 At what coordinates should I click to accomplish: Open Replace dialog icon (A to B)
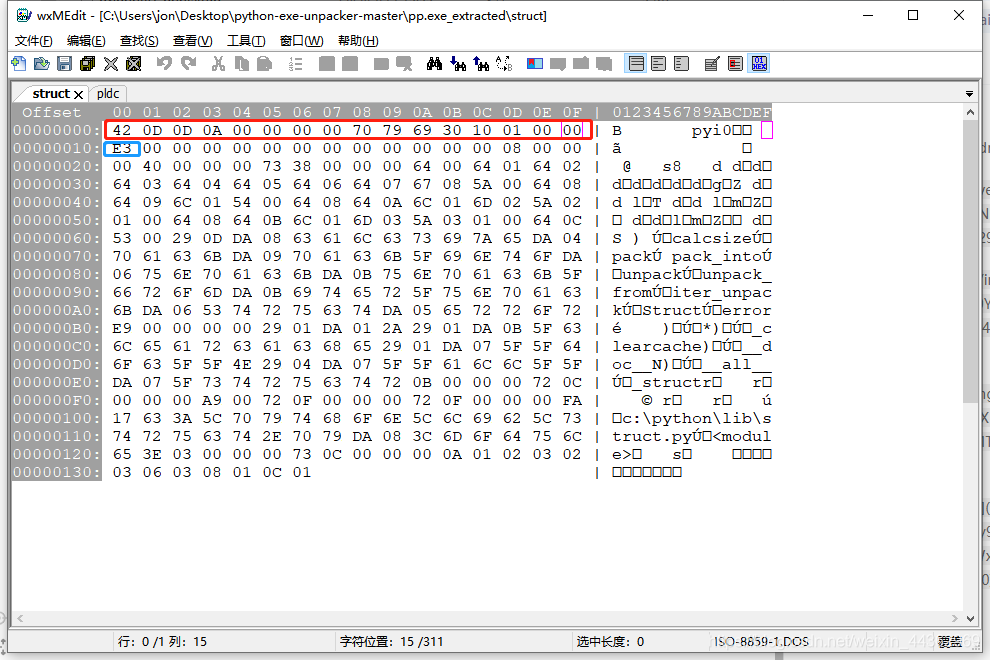pos(504,63)
